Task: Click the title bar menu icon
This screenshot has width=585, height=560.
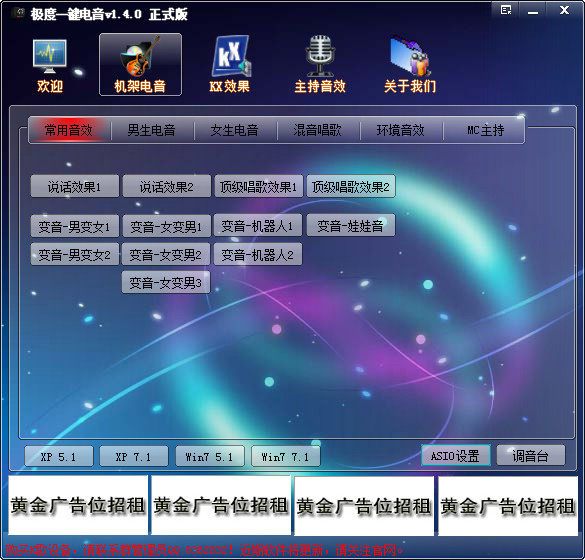Action: tap(506, 10)
